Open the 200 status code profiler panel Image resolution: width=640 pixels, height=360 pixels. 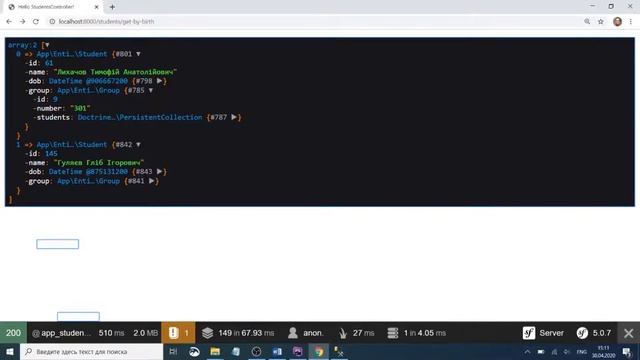tap(13, 333)
